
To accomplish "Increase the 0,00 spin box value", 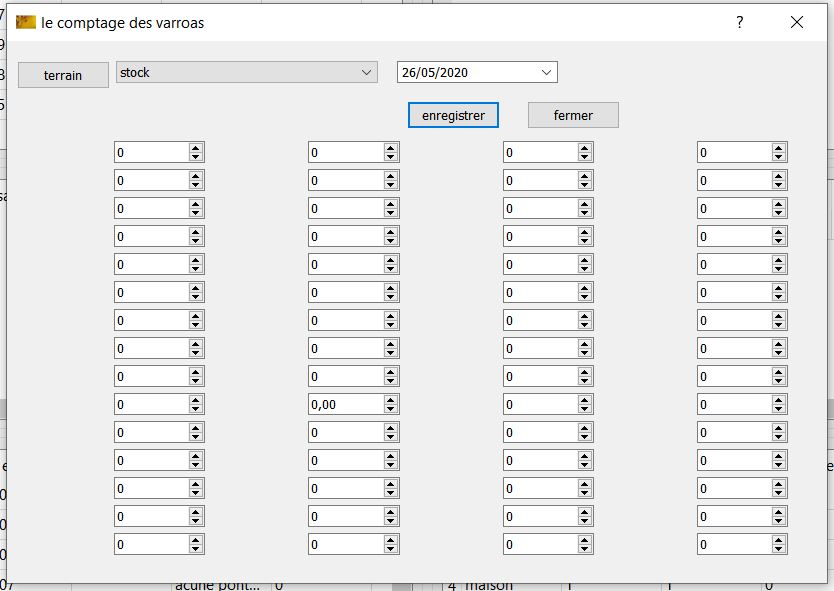I will pos(390,400).
